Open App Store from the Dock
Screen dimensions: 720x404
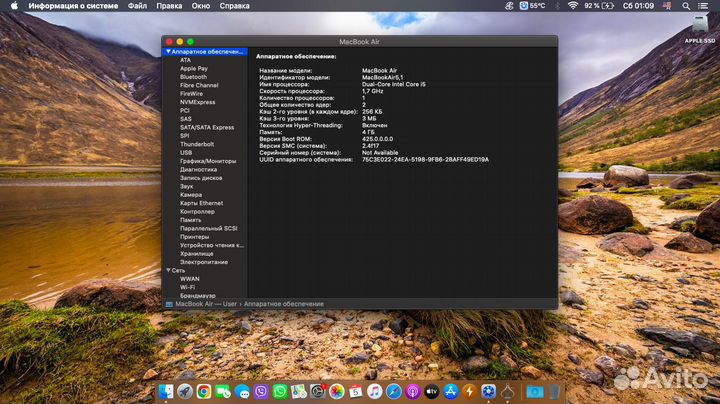(450, 392)
